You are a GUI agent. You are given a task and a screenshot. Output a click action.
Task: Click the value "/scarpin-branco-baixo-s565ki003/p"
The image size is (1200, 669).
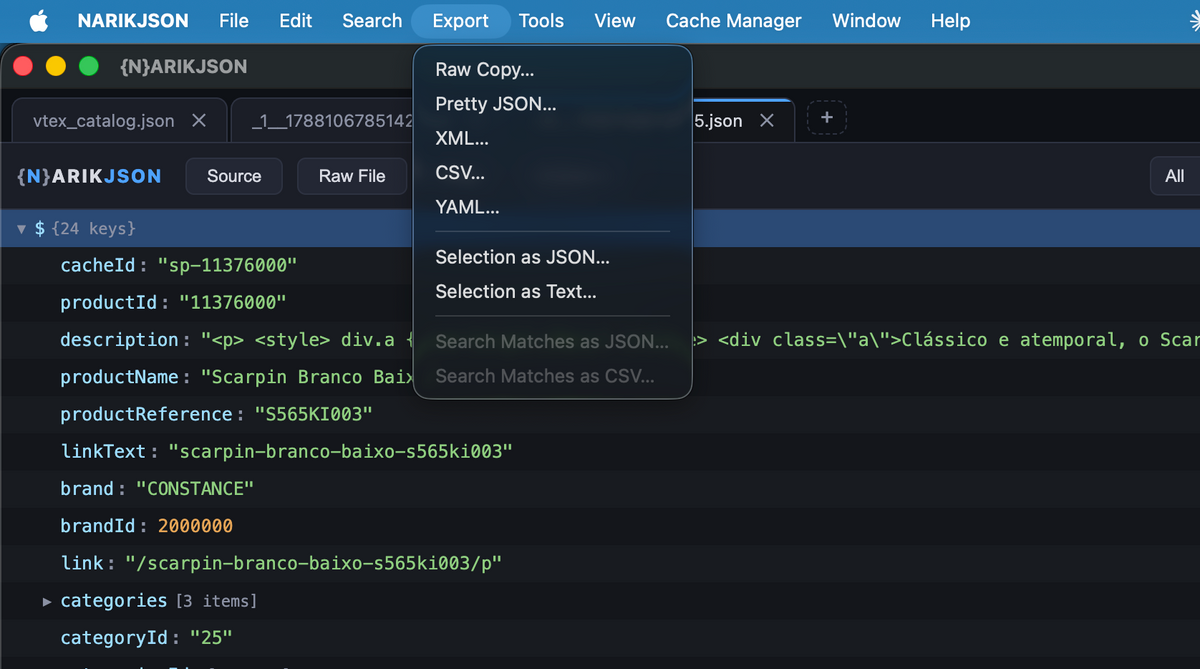click(x=313, y=564)
